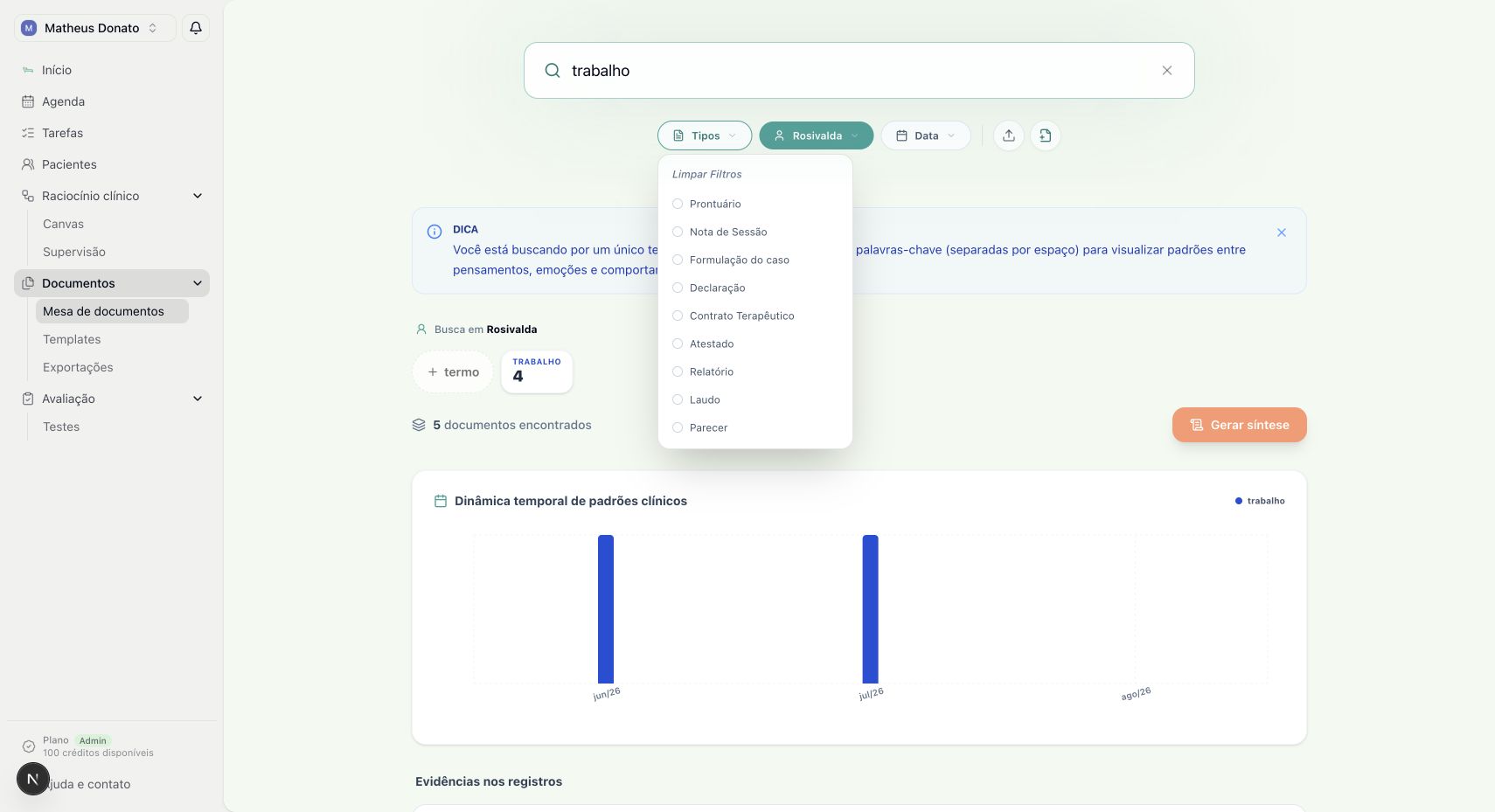Go to Pacientes in the sidebar
Screen dimensions: 1495x812
(x=69, y=164)
